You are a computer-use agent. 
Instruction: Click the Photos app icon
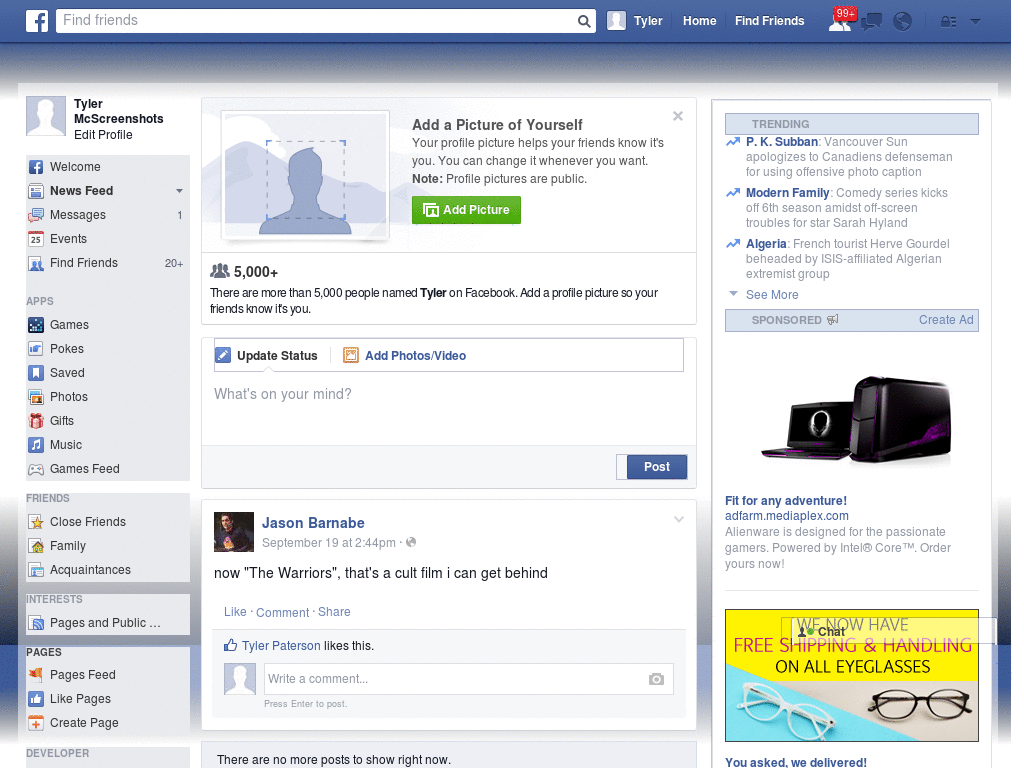36,397
